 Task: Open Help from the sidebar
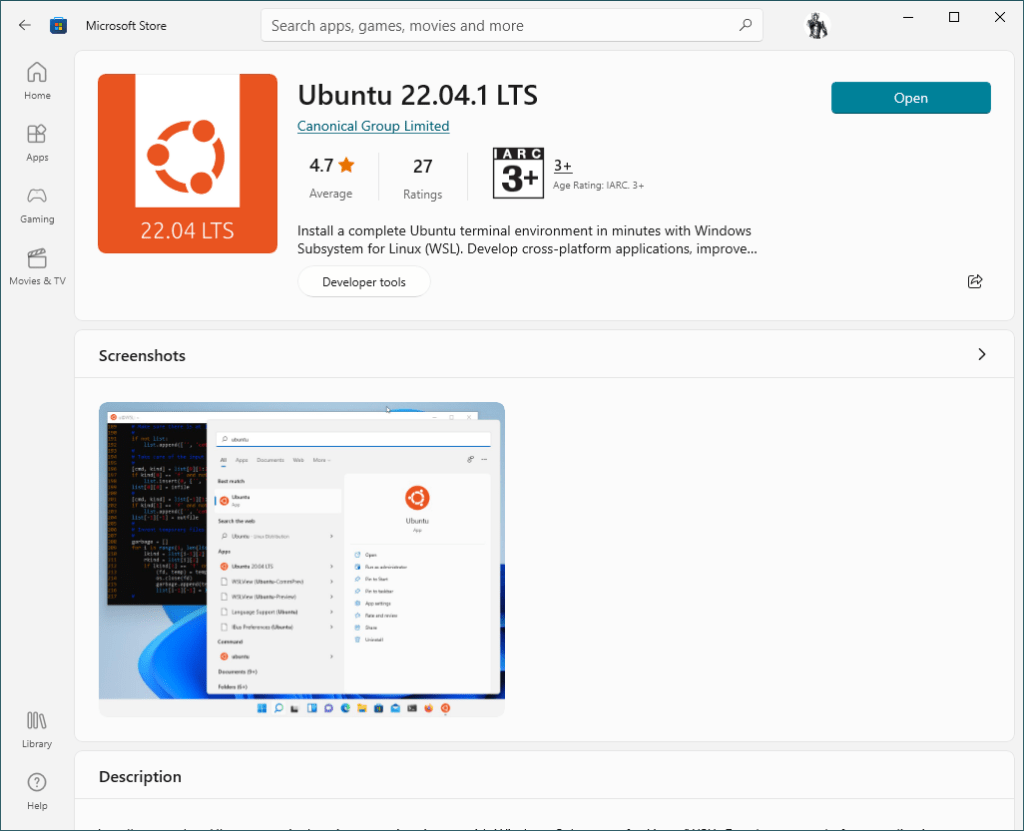37,791
